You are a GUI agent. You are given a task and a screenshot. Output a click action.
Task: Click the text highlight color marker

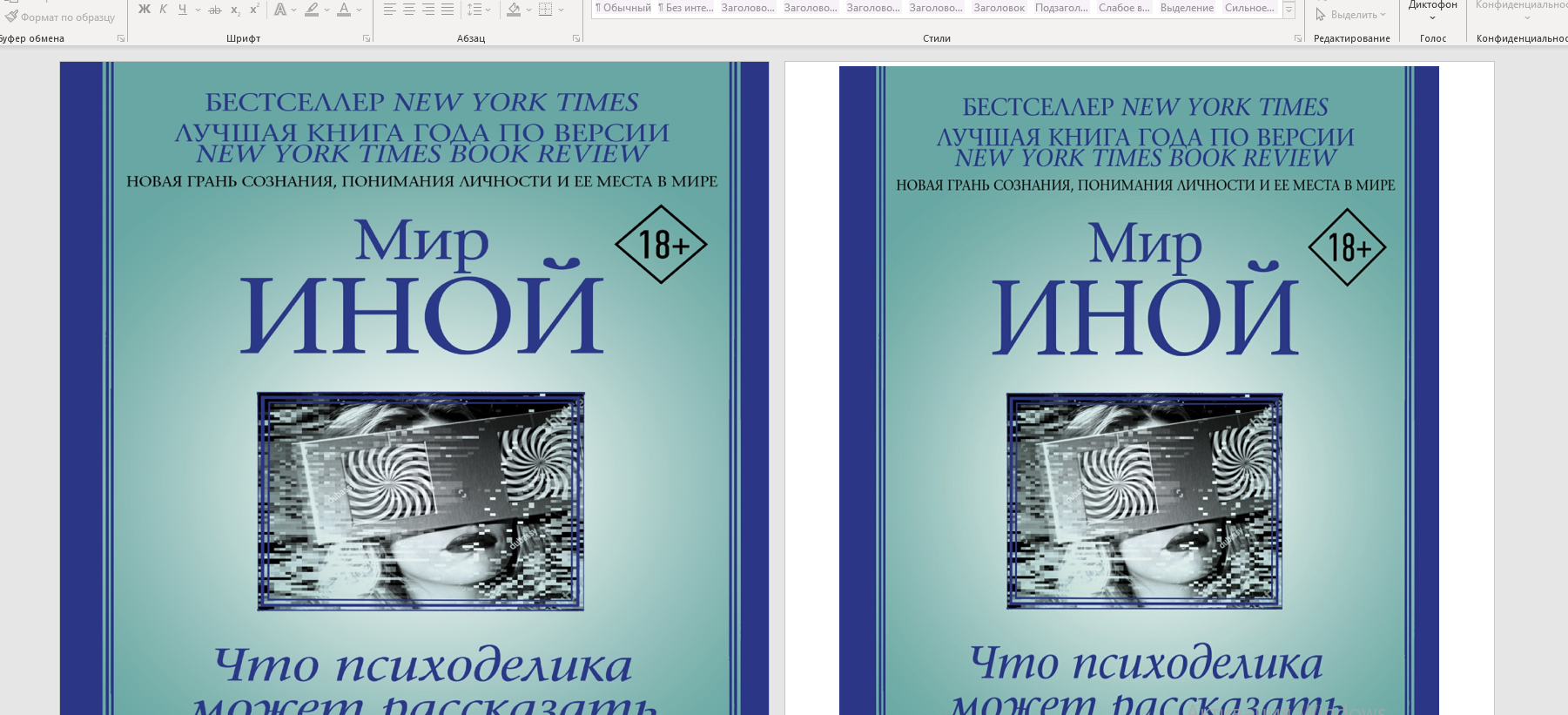click(x=312, y=10)
